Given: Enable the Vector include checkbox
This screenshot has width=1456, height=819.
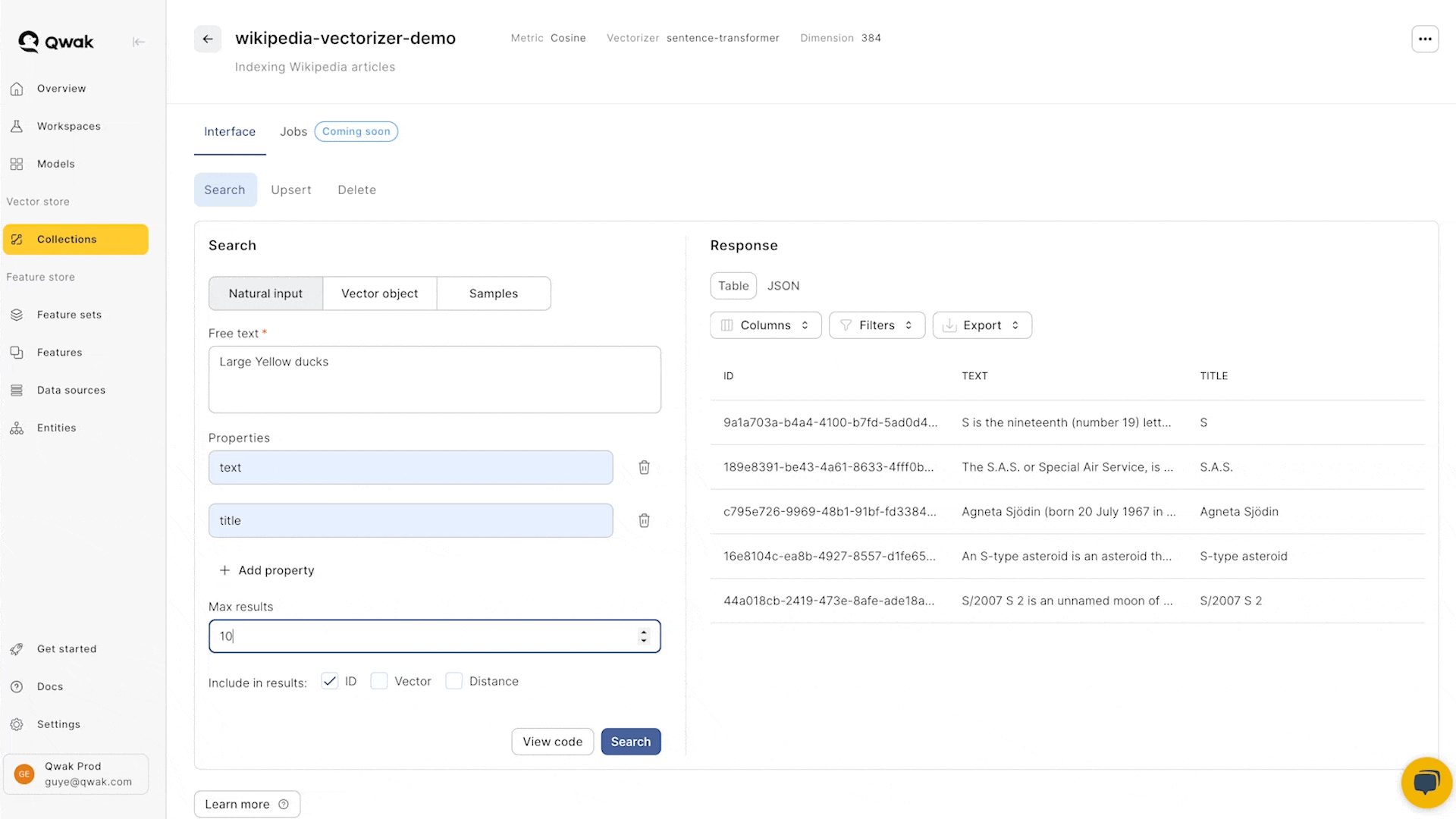Looking at the screenshot, I should pos(378,681).
